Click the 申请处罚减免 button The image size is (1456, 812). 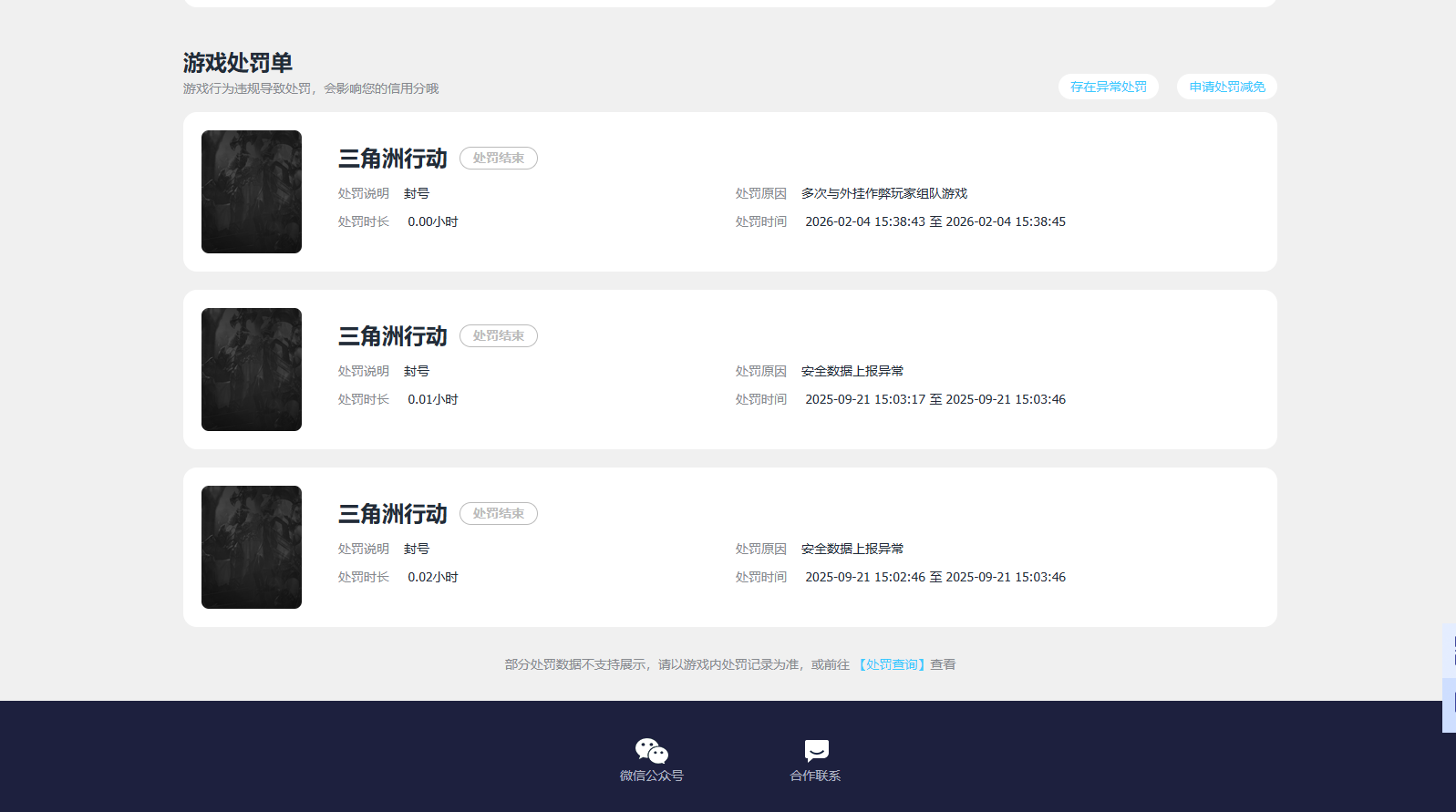pos(1227,87)
